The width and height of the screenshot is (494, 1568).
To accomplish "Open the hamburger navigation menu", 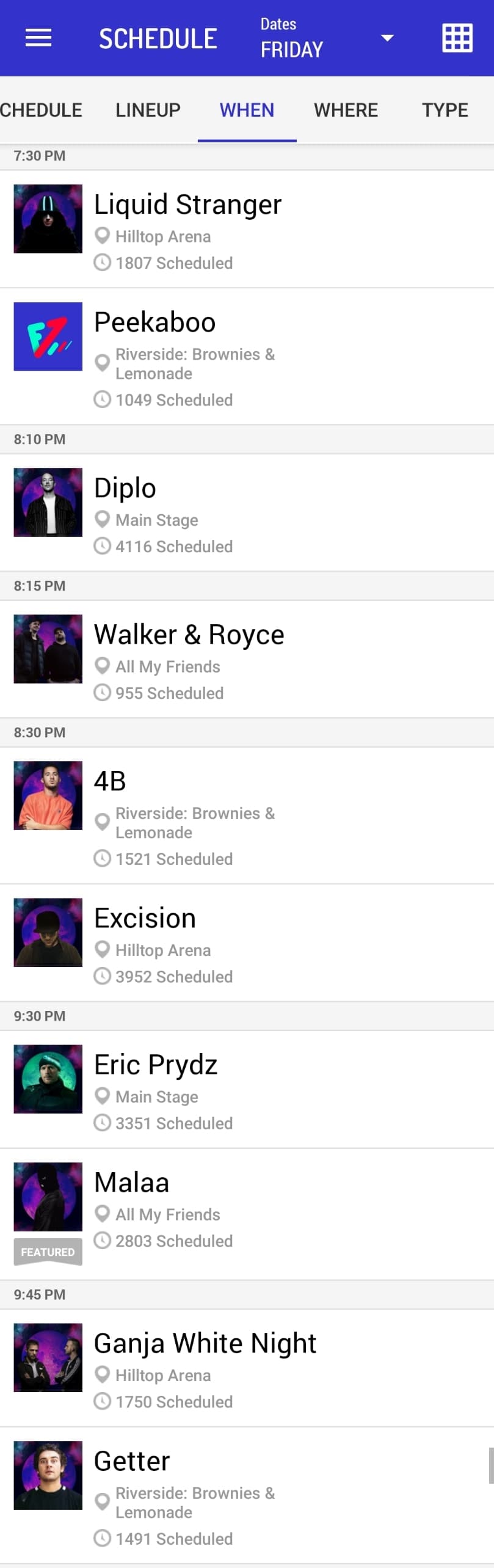I will tap(38, 38).
